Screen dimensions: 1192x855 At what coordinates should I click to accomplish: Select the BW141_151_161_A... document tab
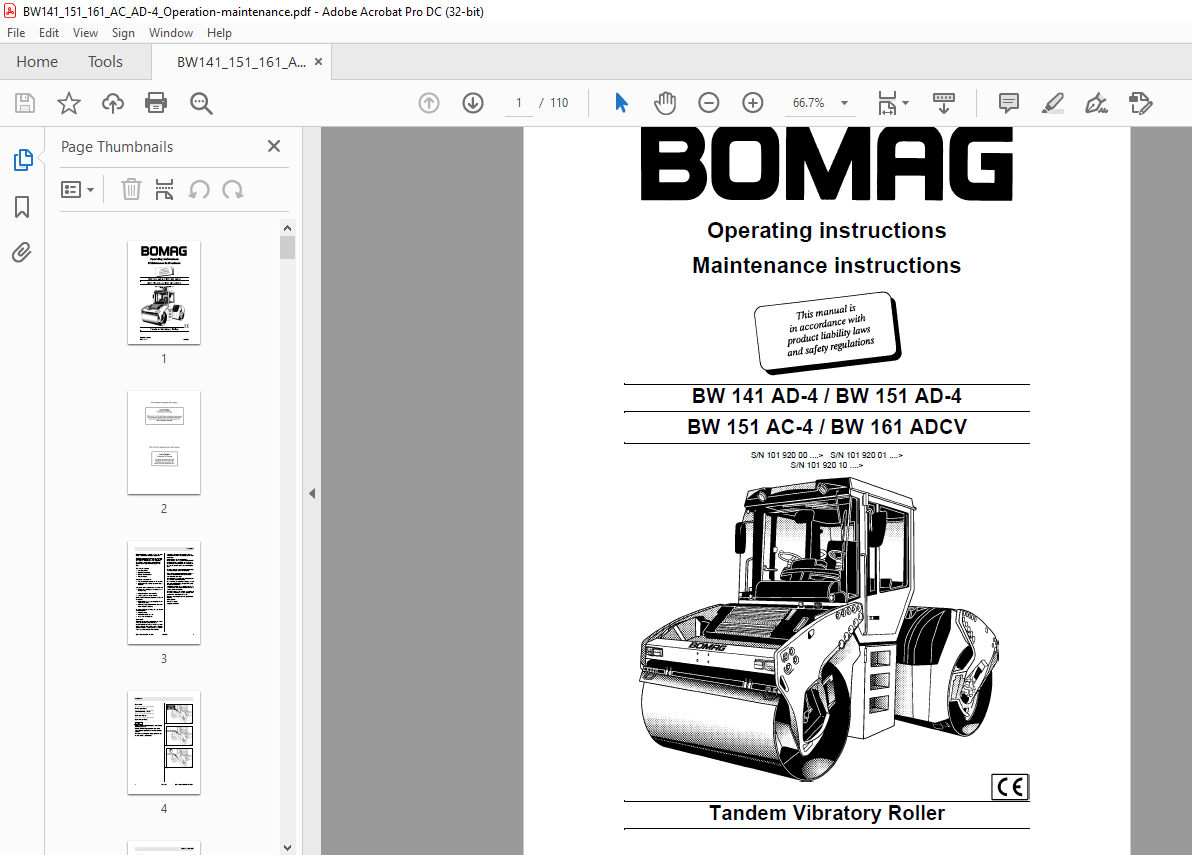(241, 62)
